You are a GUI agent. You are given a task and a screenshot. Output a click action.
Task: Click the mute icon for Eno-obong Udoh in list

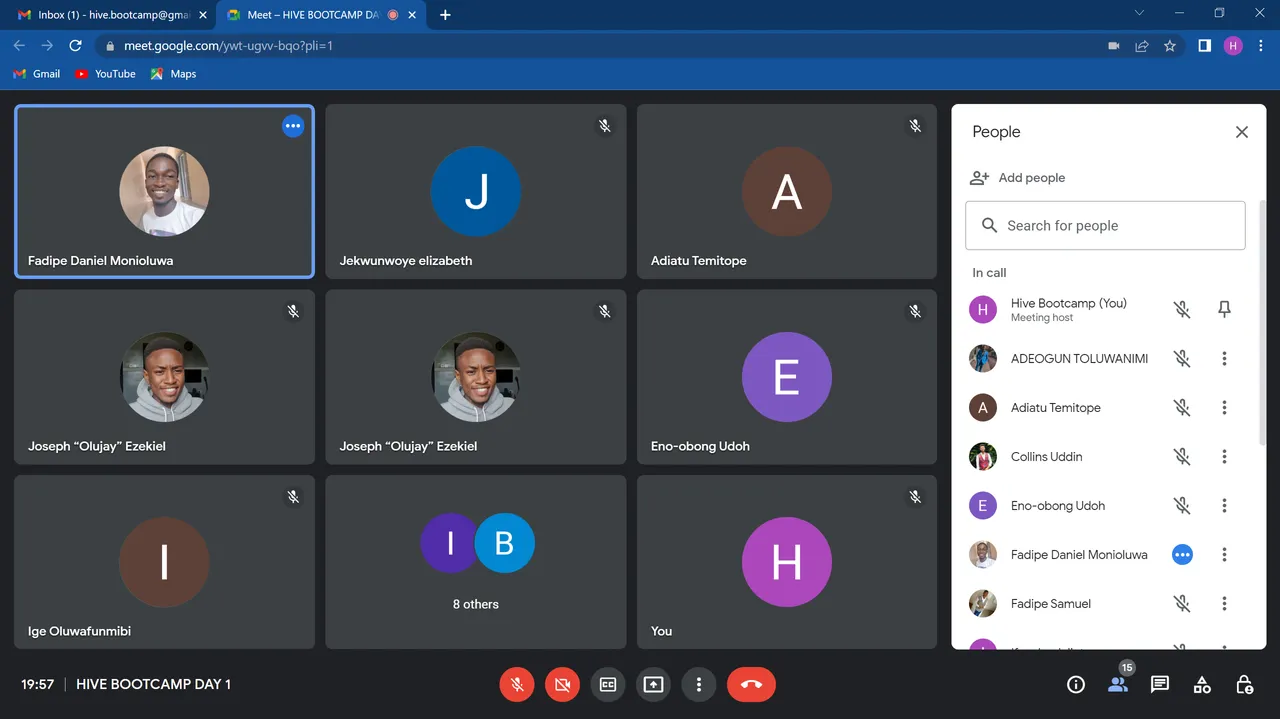coord(1182,506)
